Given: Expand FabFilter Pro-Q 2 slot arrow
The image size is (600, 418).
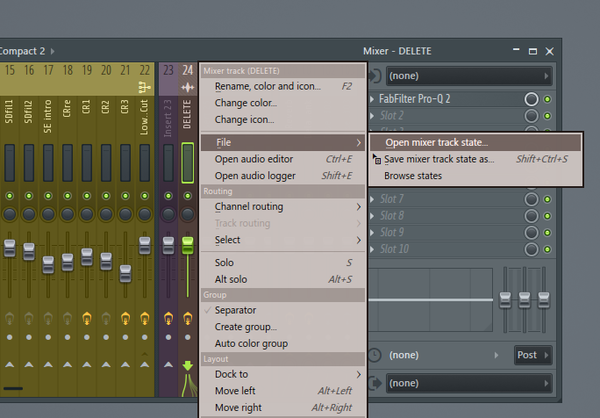Looking at the screenshot, I should click(372, 99).
